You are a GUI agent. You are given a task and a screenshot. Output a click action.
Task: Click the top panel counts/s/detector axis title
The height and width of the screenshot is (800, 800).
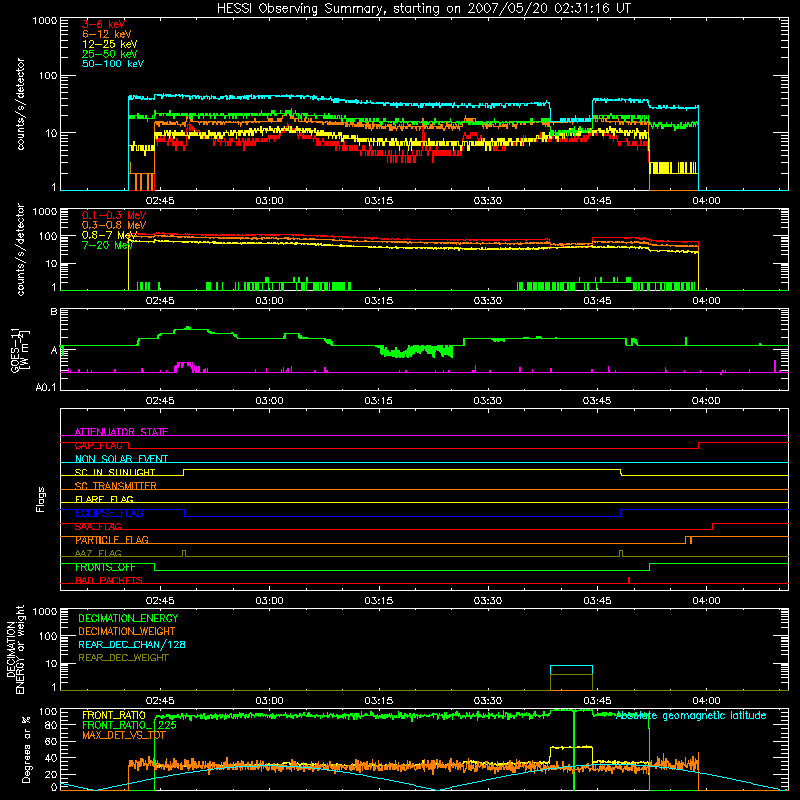coord(21,104)
